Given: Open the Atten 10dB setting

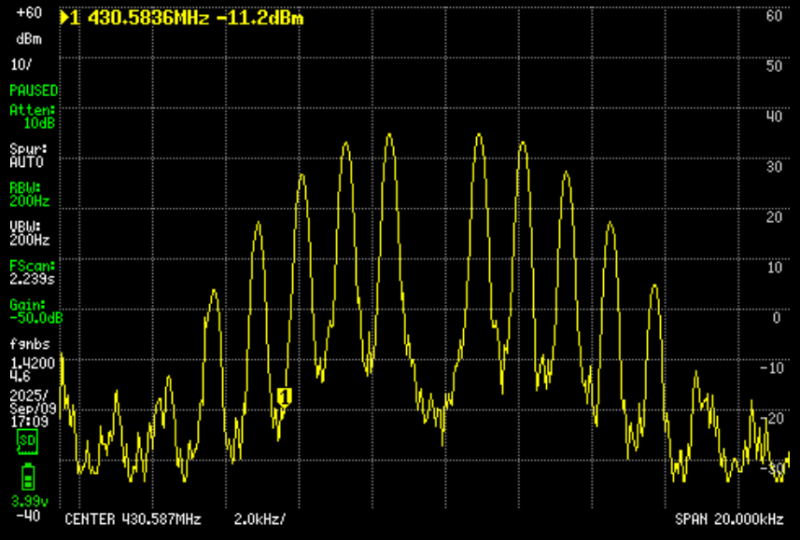Looking at the screenshot, I should [33, 116].
